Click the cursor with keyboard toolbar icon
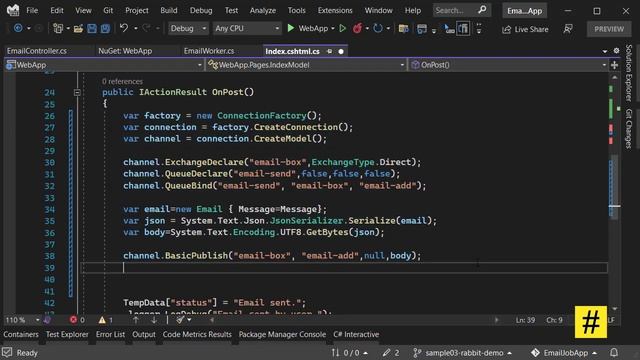Viewport: 640px width, 360px height. pyautogui.click(x=449, y=29)
